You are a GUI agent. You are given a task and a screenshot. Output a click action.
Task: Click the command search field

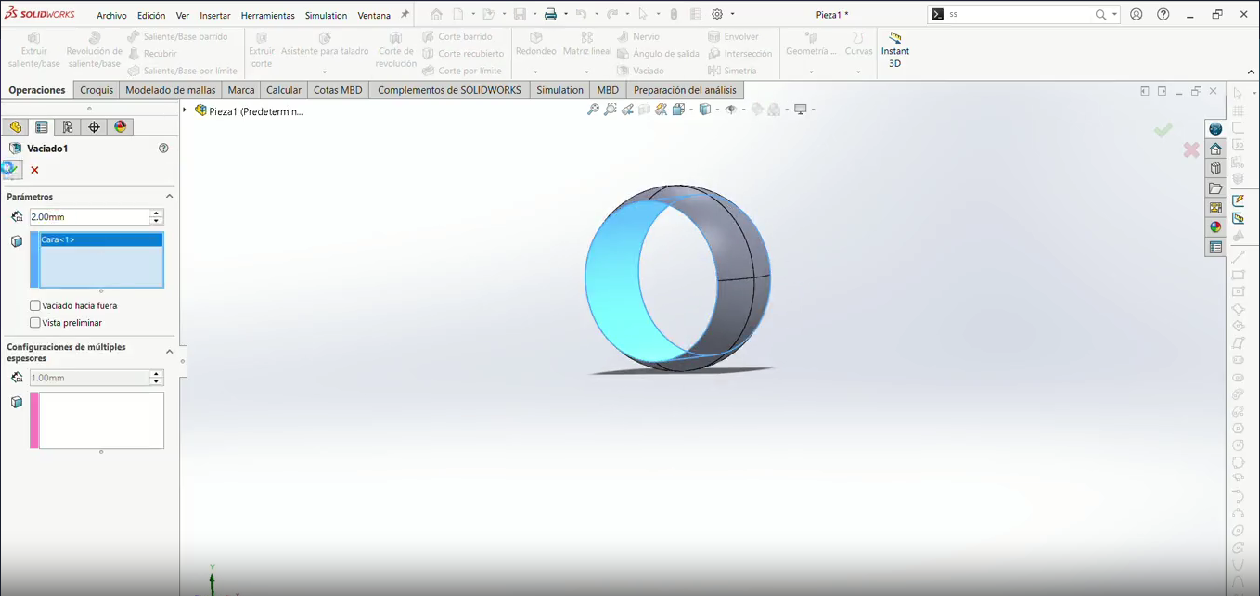pos(1020,15)
